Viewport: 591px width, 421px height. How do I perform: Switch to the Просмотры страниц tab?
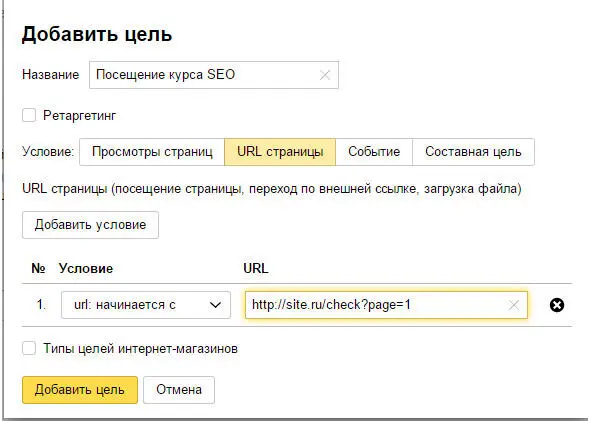pyautogui.click(x=152, y=152)
